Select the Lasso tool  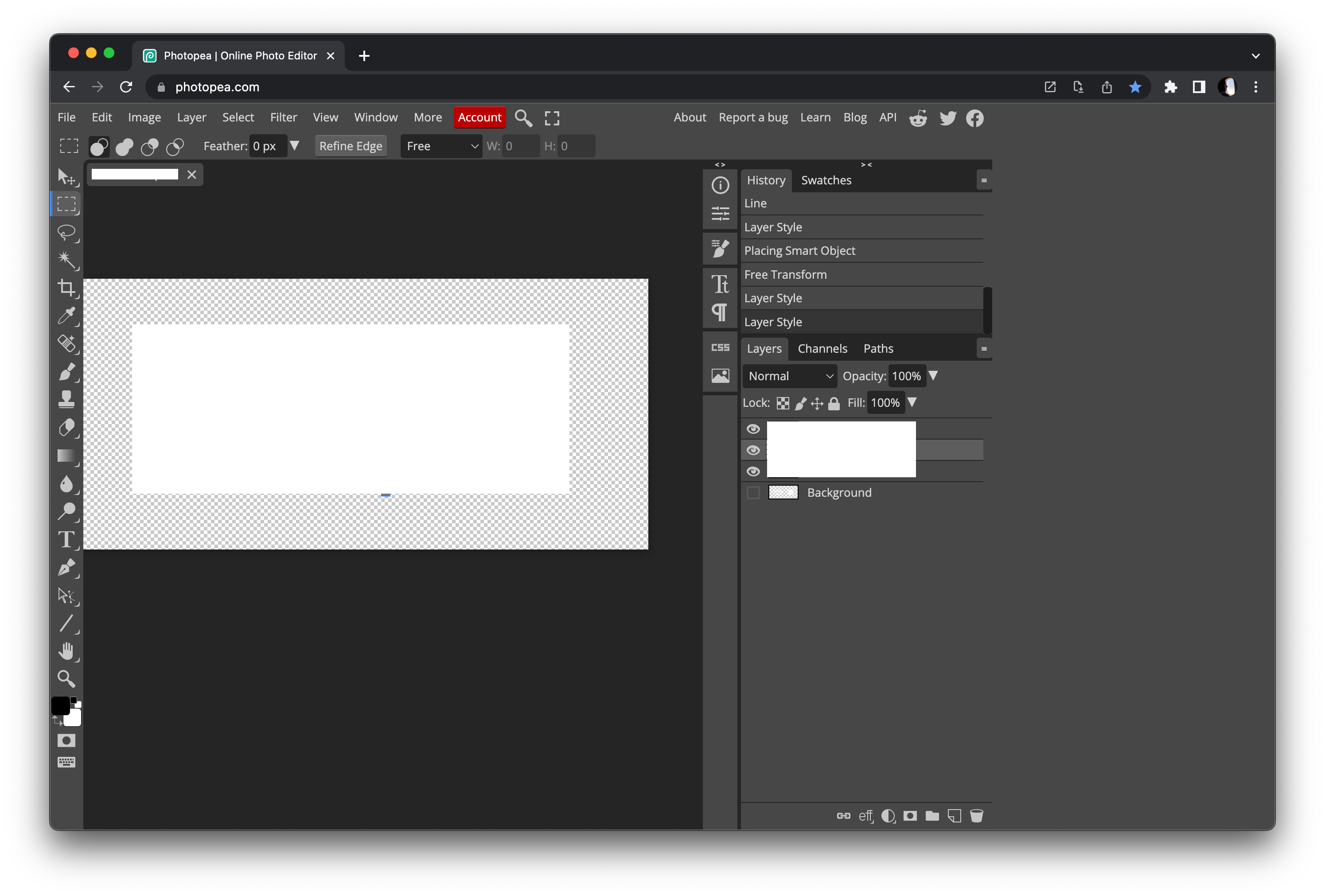tap(67, 233)
